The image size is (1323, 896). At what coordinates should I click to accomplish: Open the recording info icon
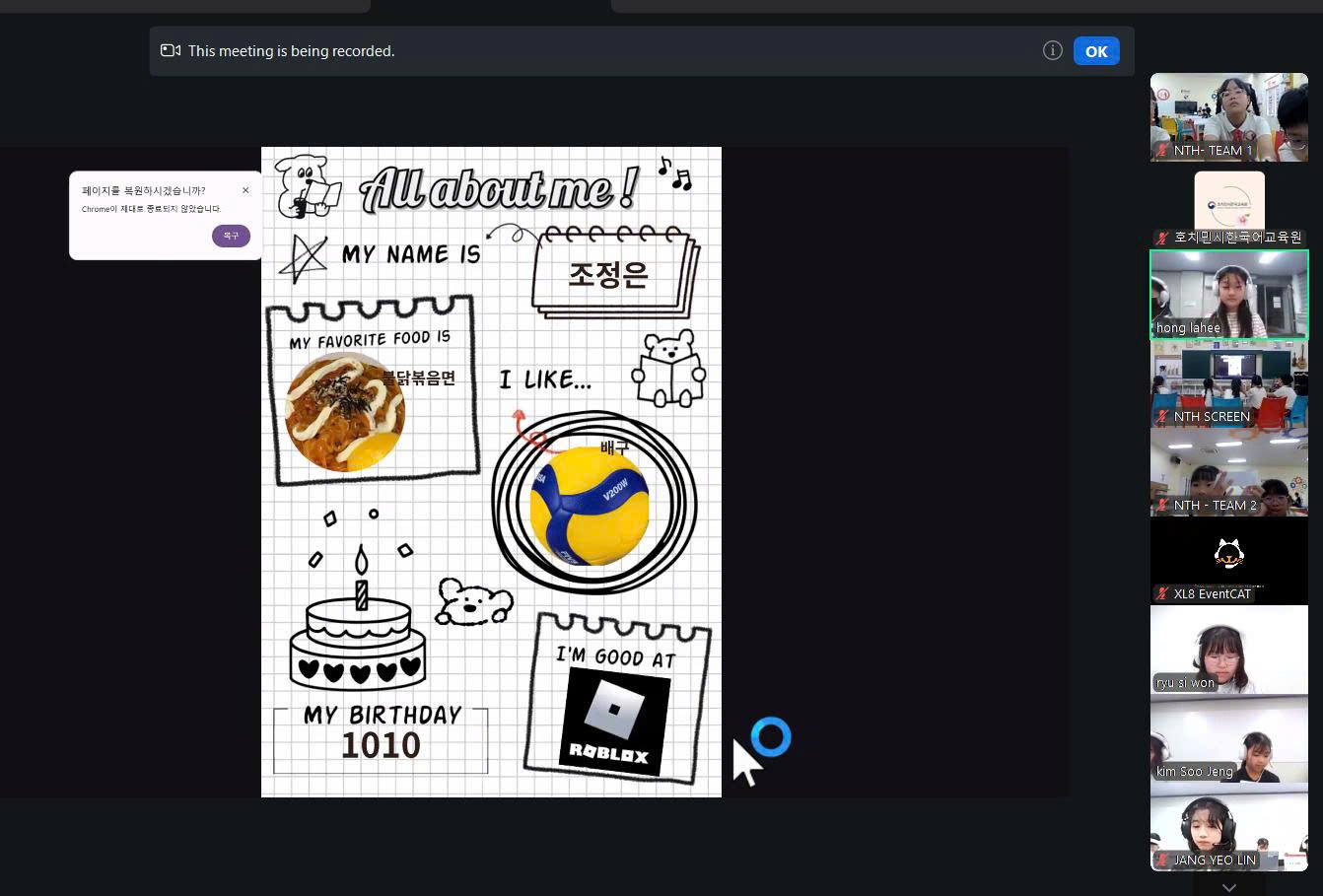1052,51
